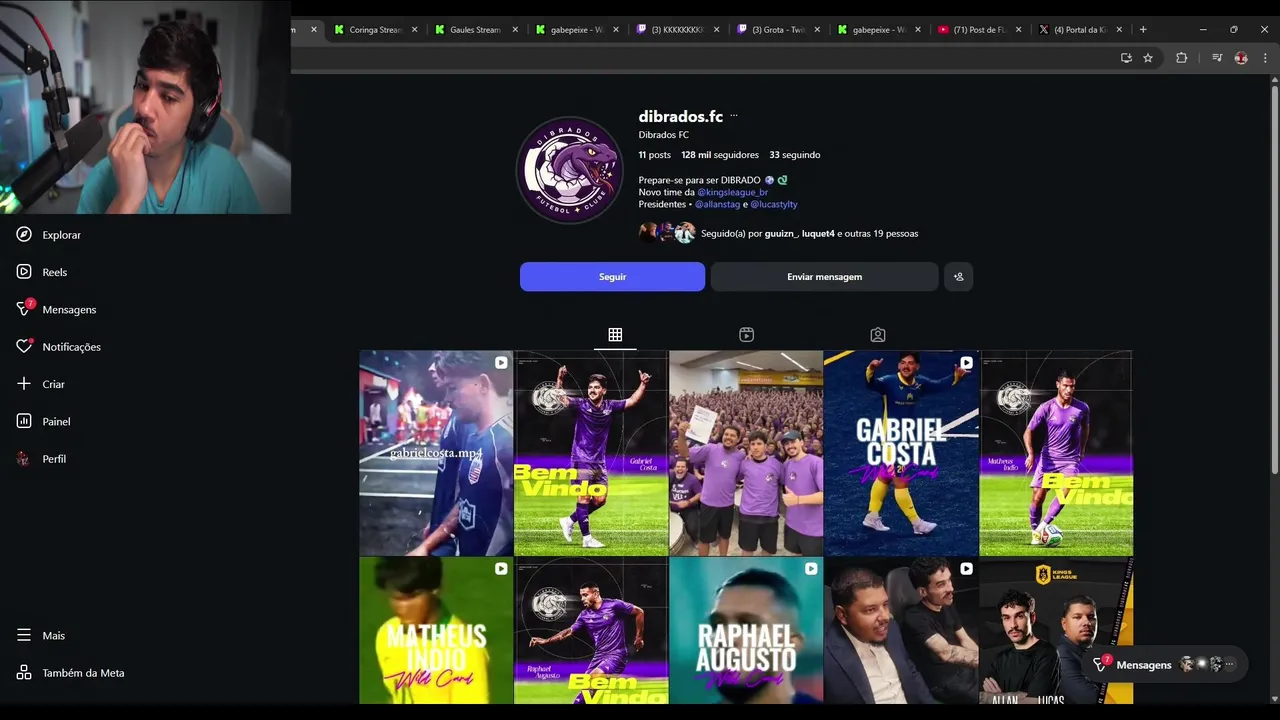
Task: Close the Gaules Stream tab
Action: (x=515, y=30)
